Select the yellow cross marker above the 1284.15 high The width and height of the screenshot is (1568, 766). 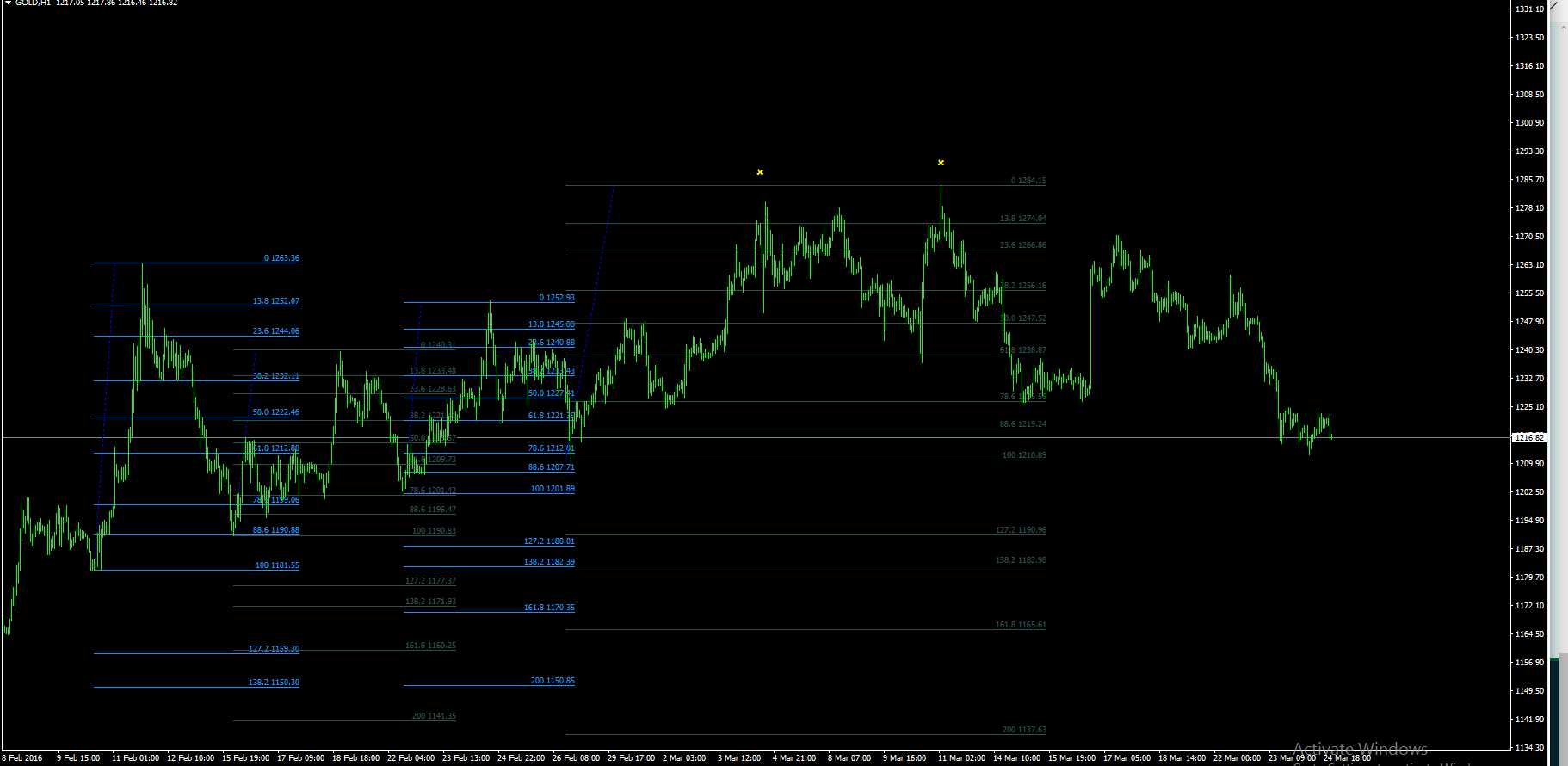941,163
